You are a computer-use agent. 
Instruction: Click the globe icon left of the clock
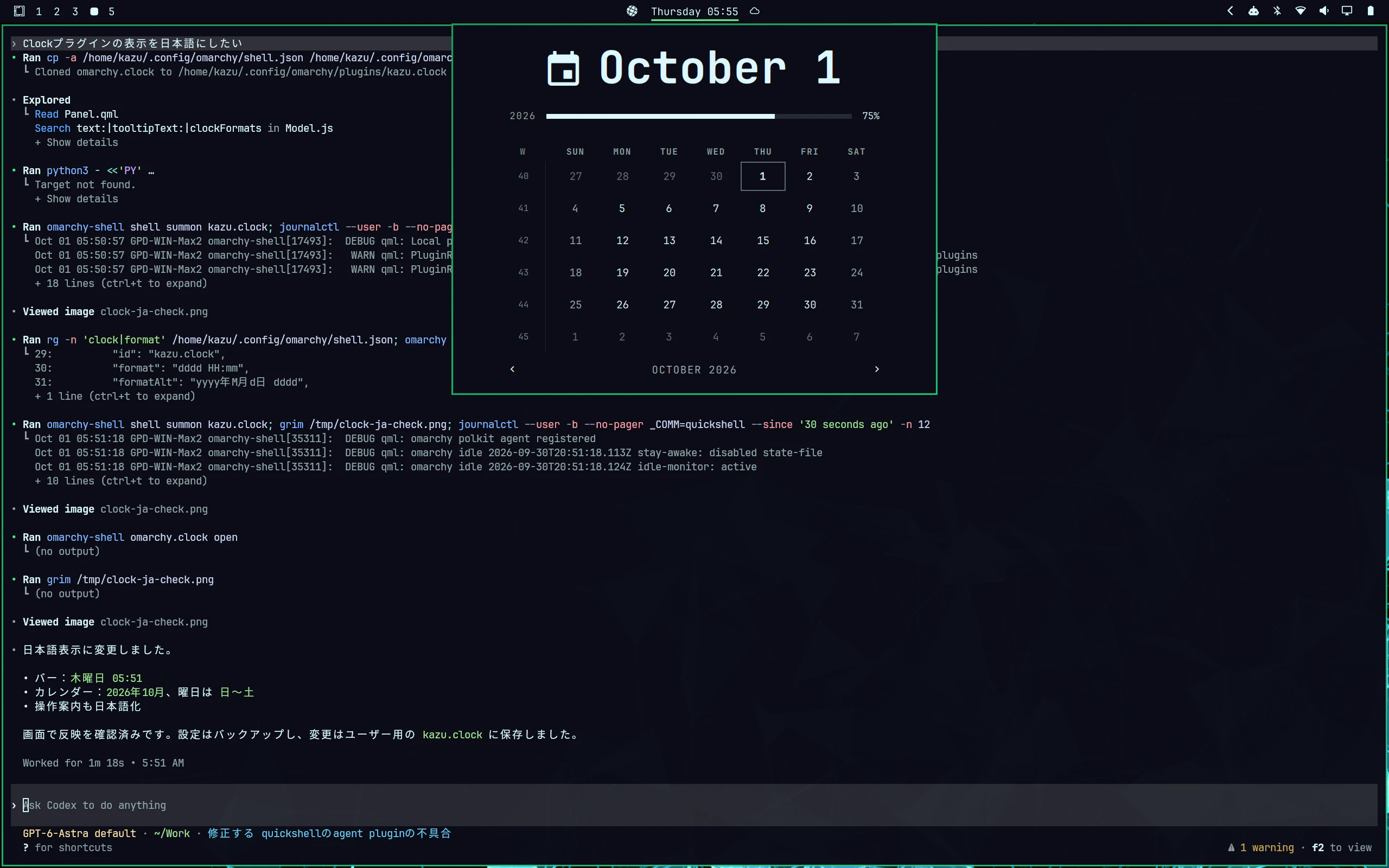[x=632, y=11]
